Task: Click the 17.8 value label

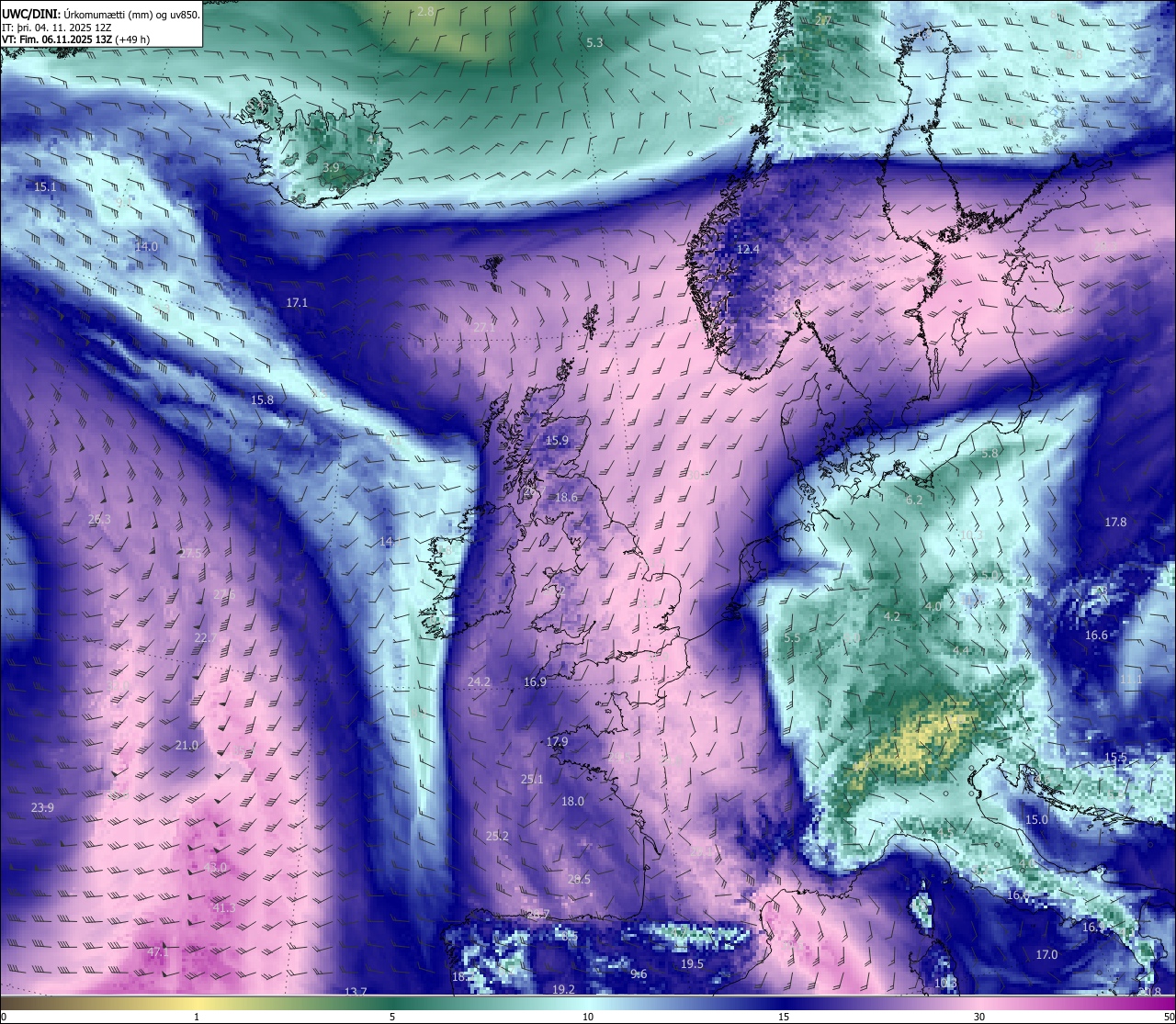Action: point(1115,522)
